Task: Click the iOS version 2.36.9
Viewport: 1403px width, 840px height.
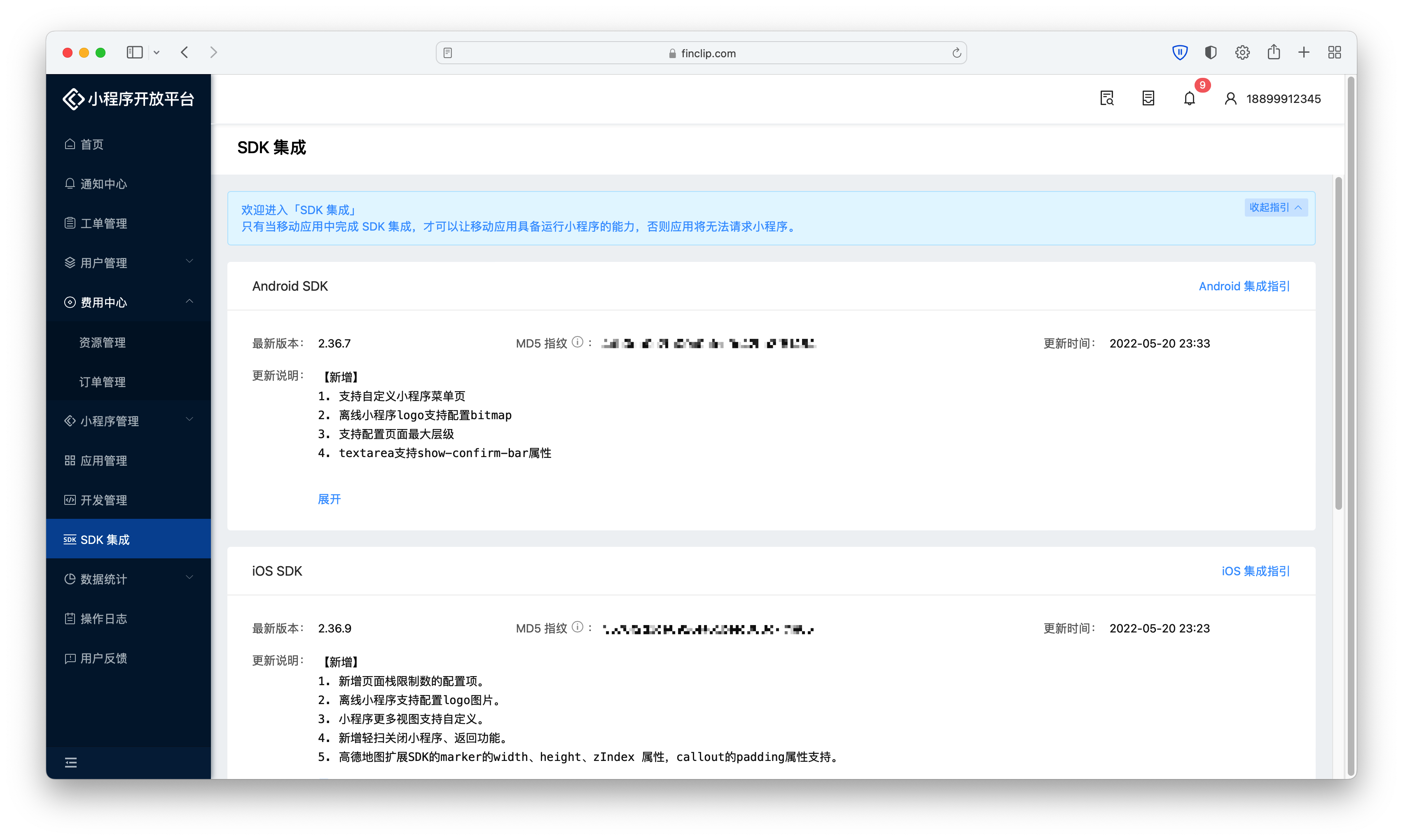Action: click(x=334, y=628)
